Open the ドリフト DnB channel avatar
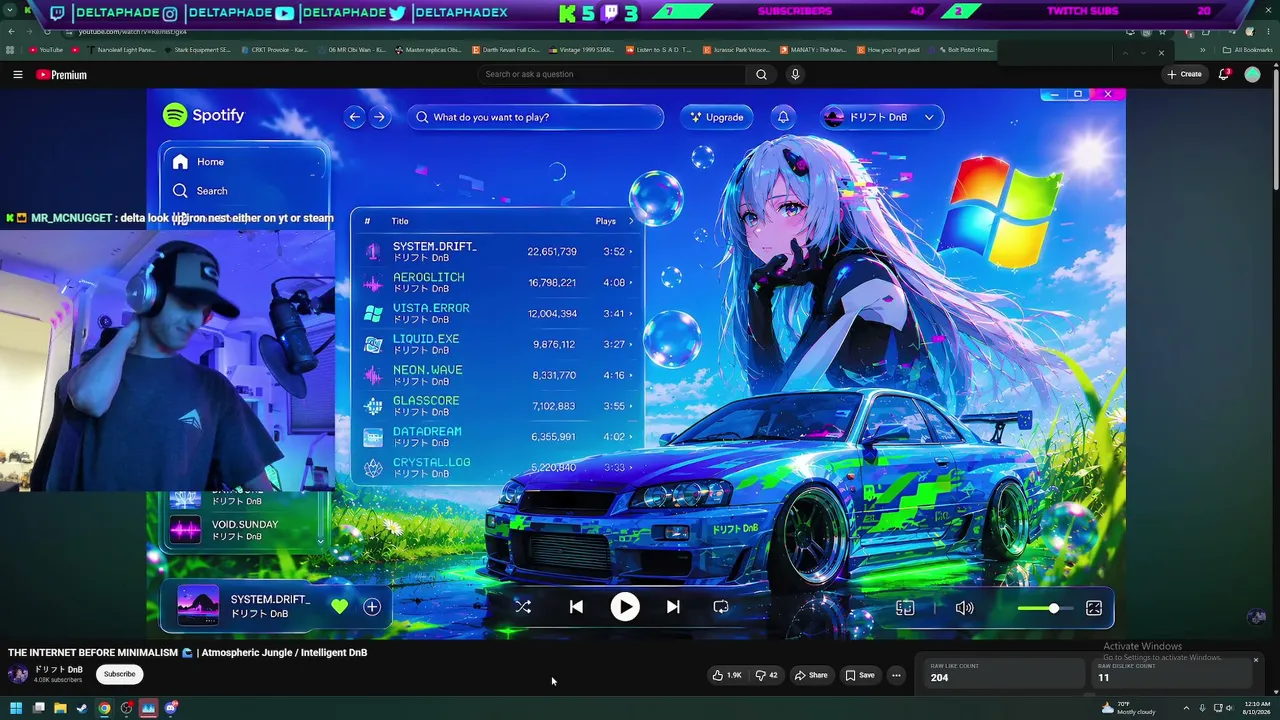1280x720 pixels. [18, 674]
